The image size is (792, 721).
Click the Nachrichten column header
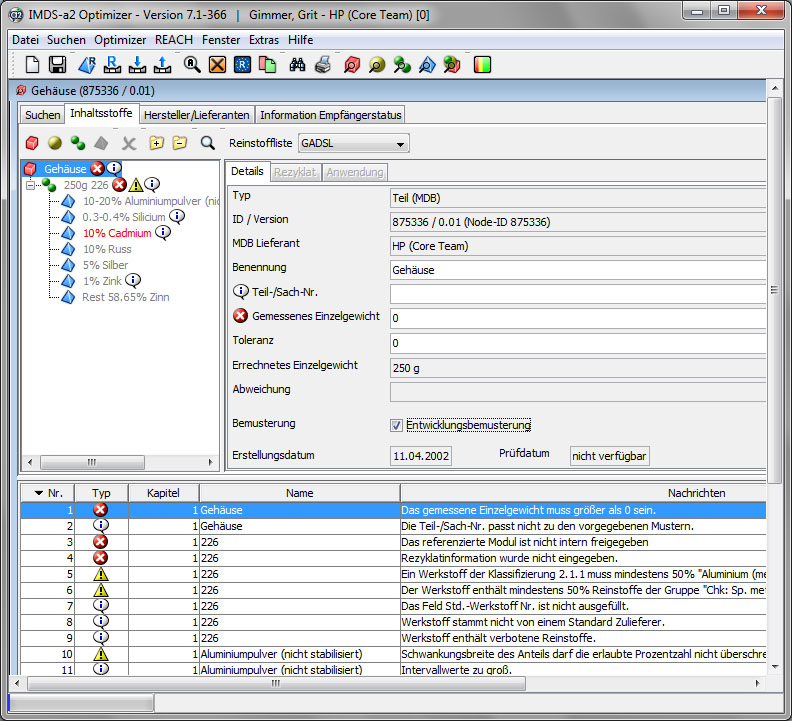583,493
